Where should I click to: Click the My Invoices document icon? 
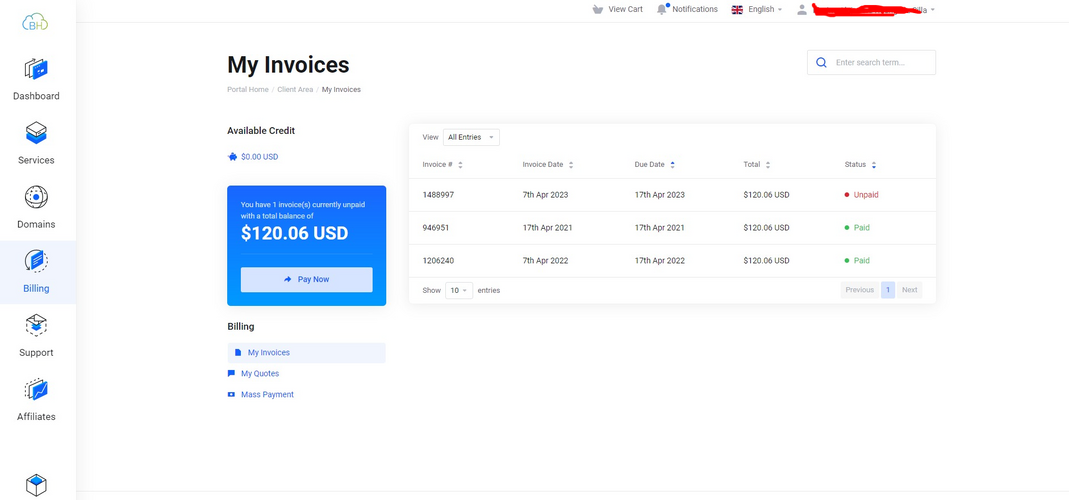click(238, 353)
